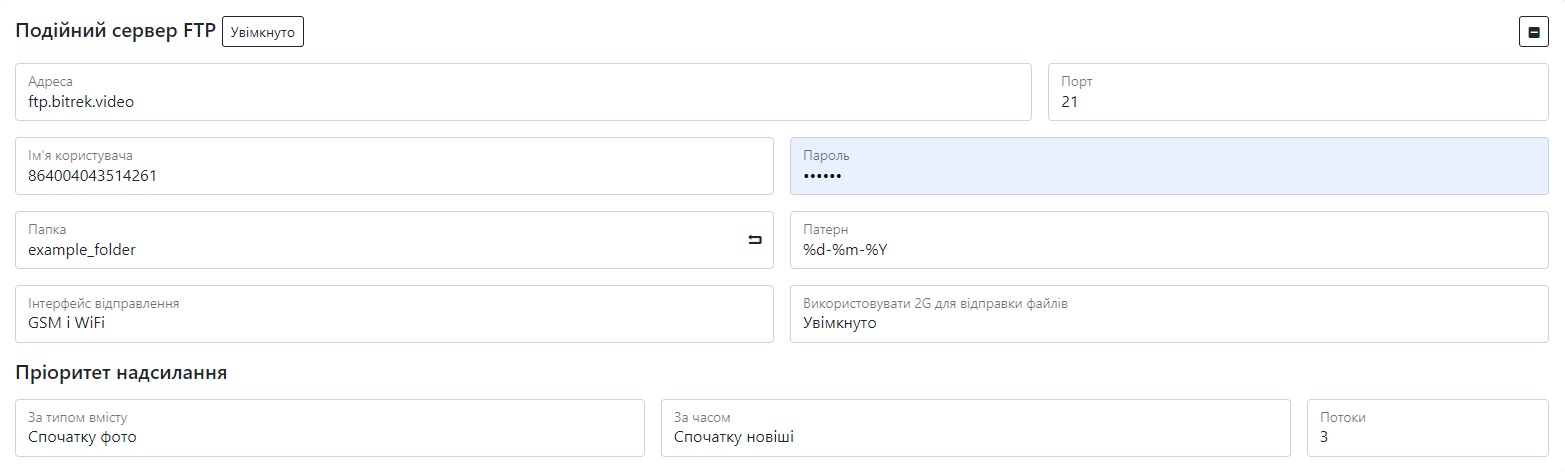This screenshot has height=472, width=1565.
Task: Click the %d-%m-%Y pattern value
Action: (x=845, y=250)
